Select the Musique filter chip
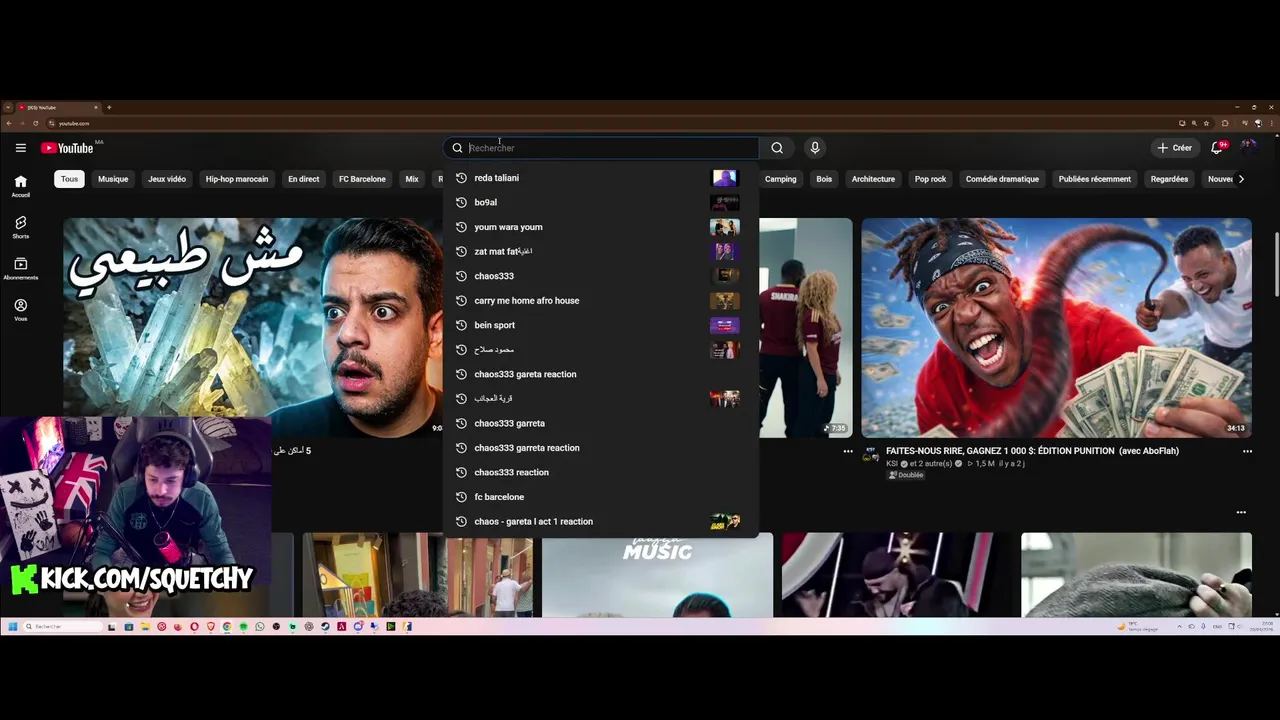 (113, 179)
